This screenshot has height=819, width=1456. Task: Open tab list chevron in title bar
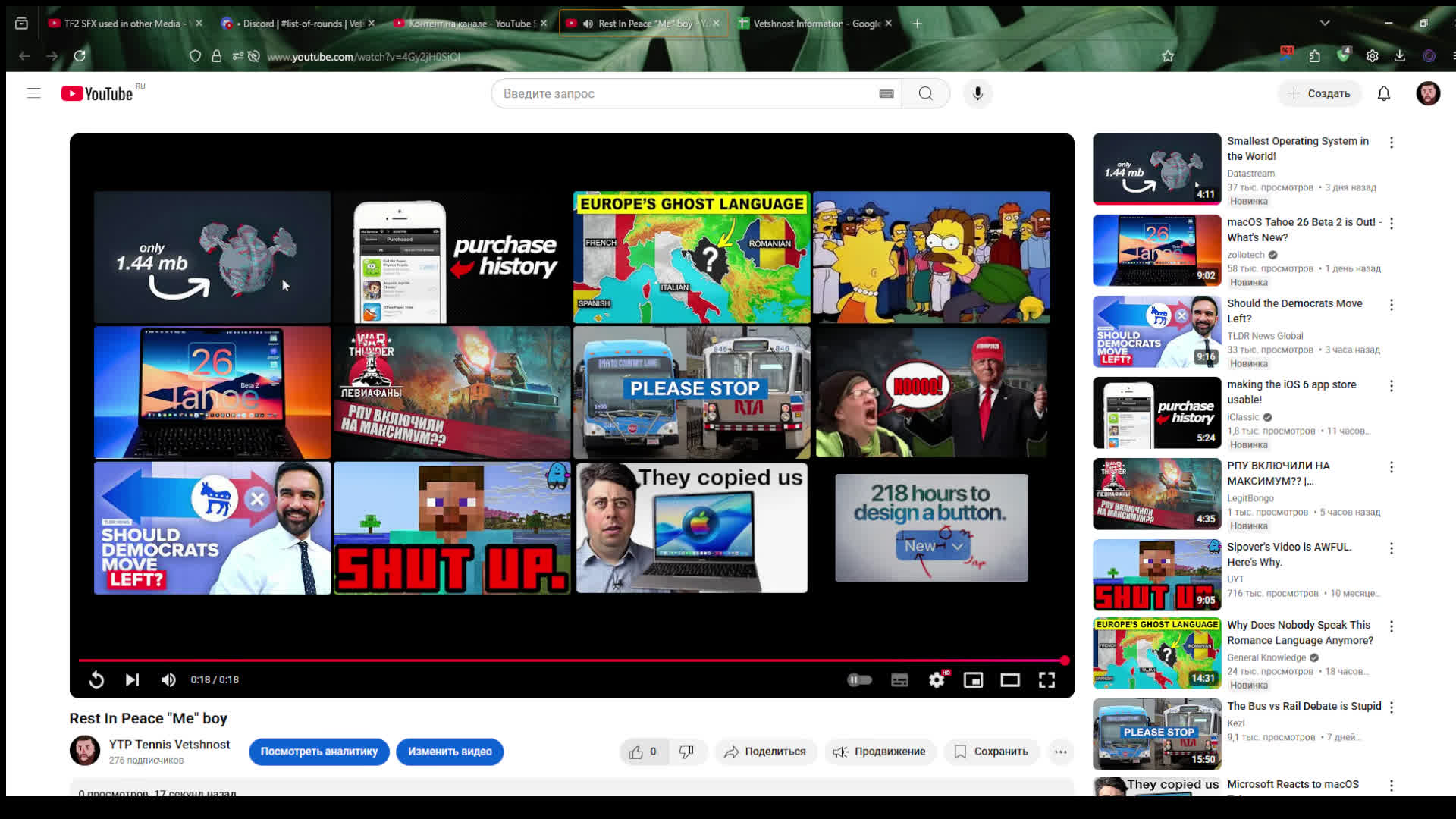pos(1325,24)
